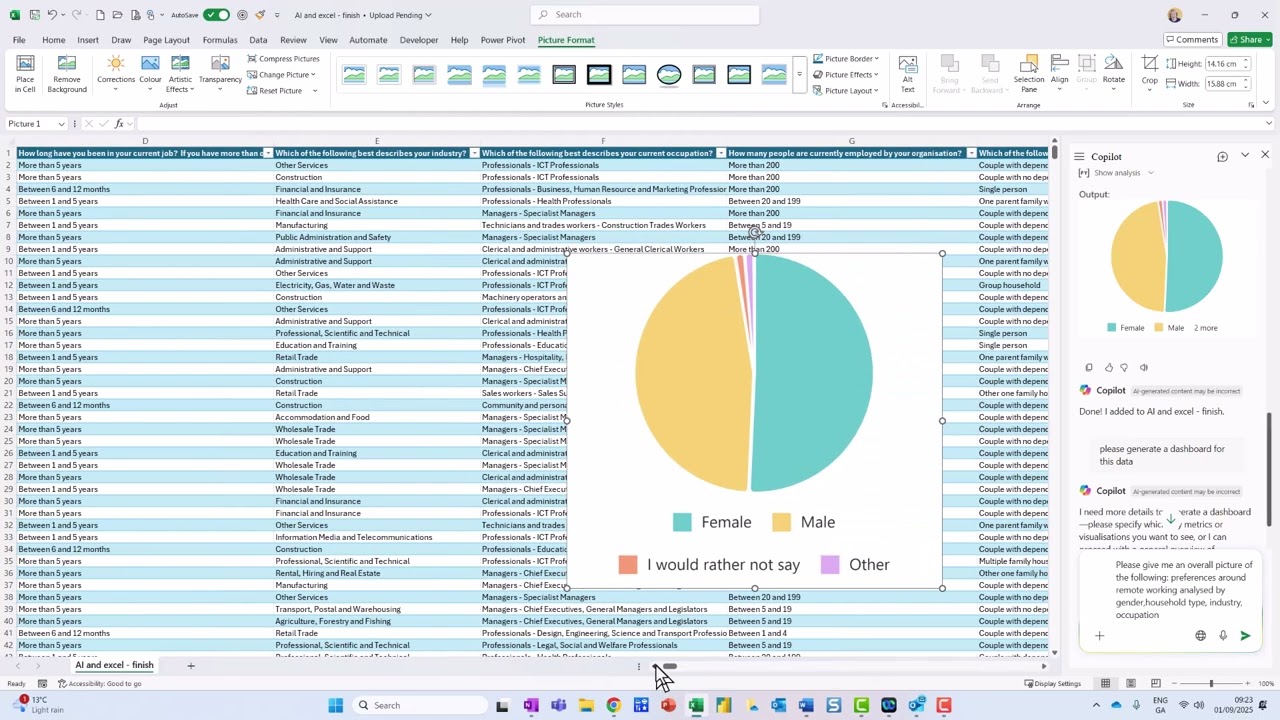Click the Remove Background tool
The image size is (1280, 720).
tap(67, 74)
